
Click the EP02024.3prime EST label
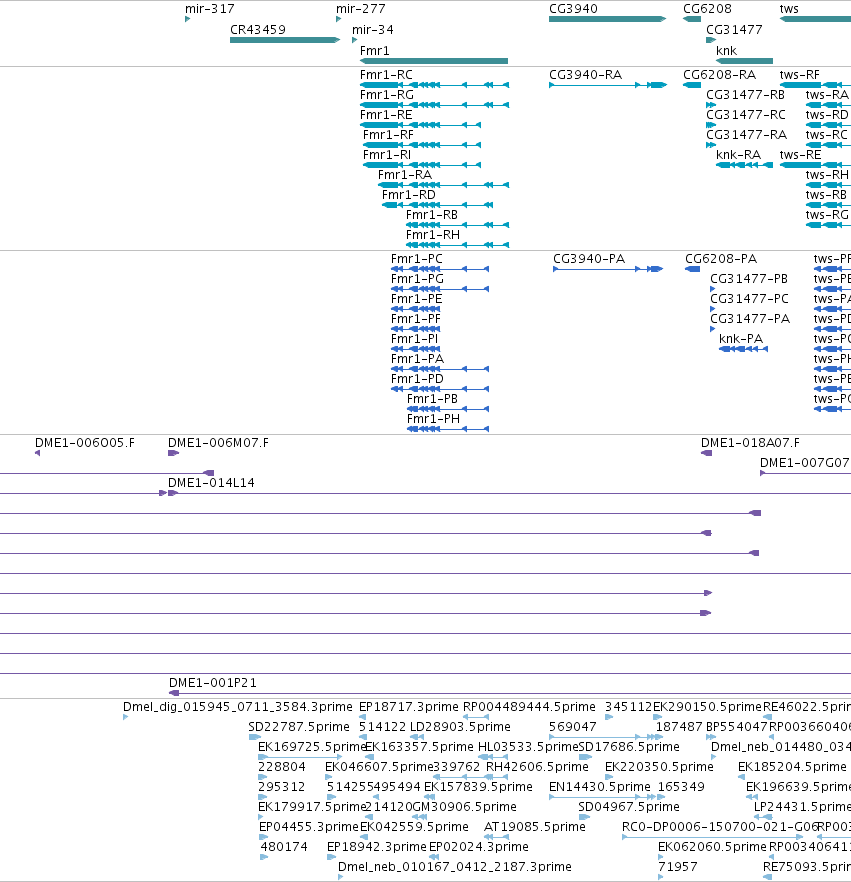pos(479,847)
